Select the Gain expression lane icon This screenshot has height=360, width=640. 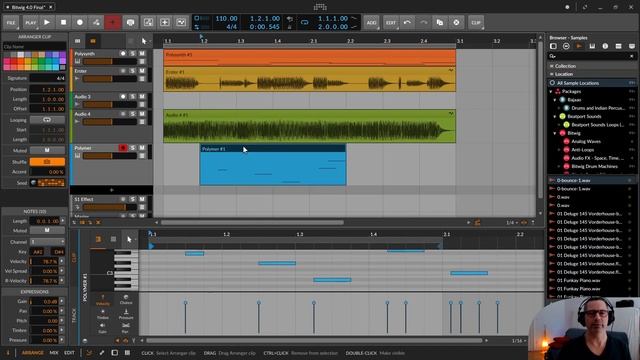(102, 328)
